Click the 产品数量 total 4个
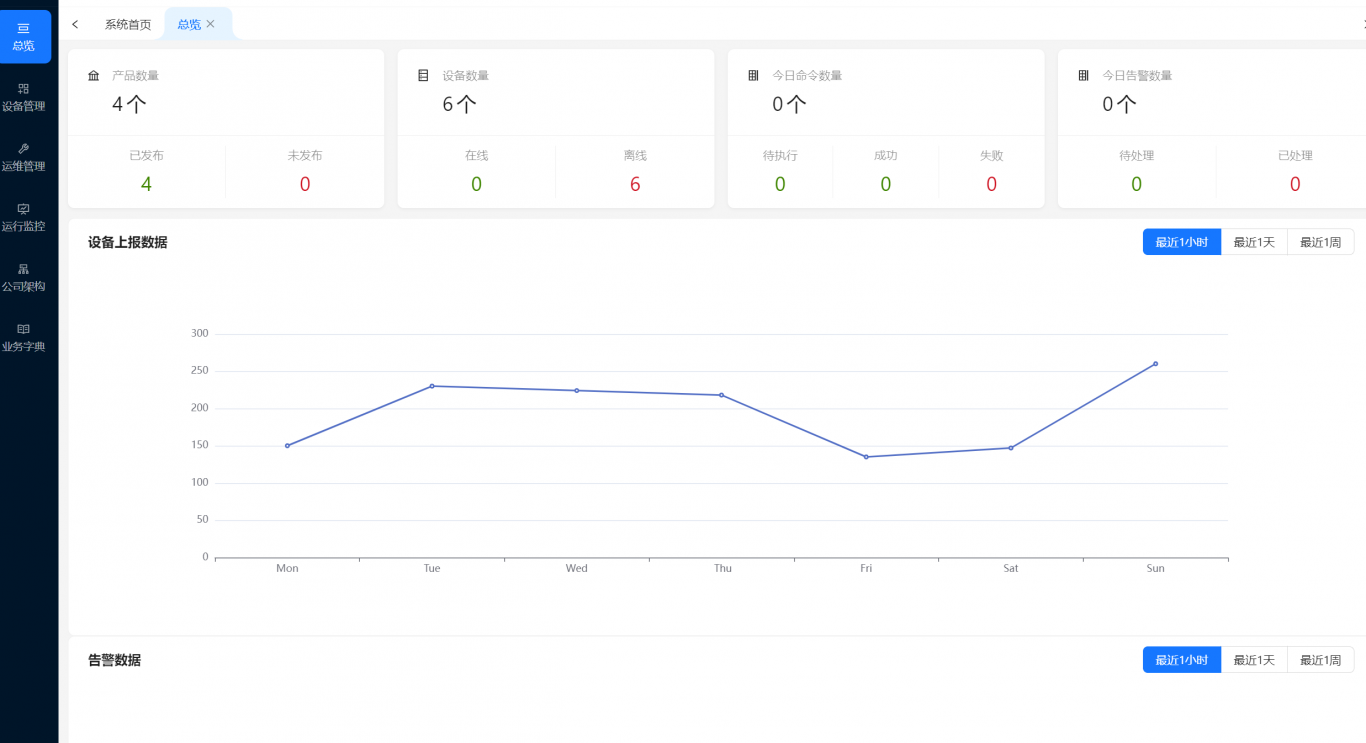This screenshot has width=1366, height=743. 129,104
